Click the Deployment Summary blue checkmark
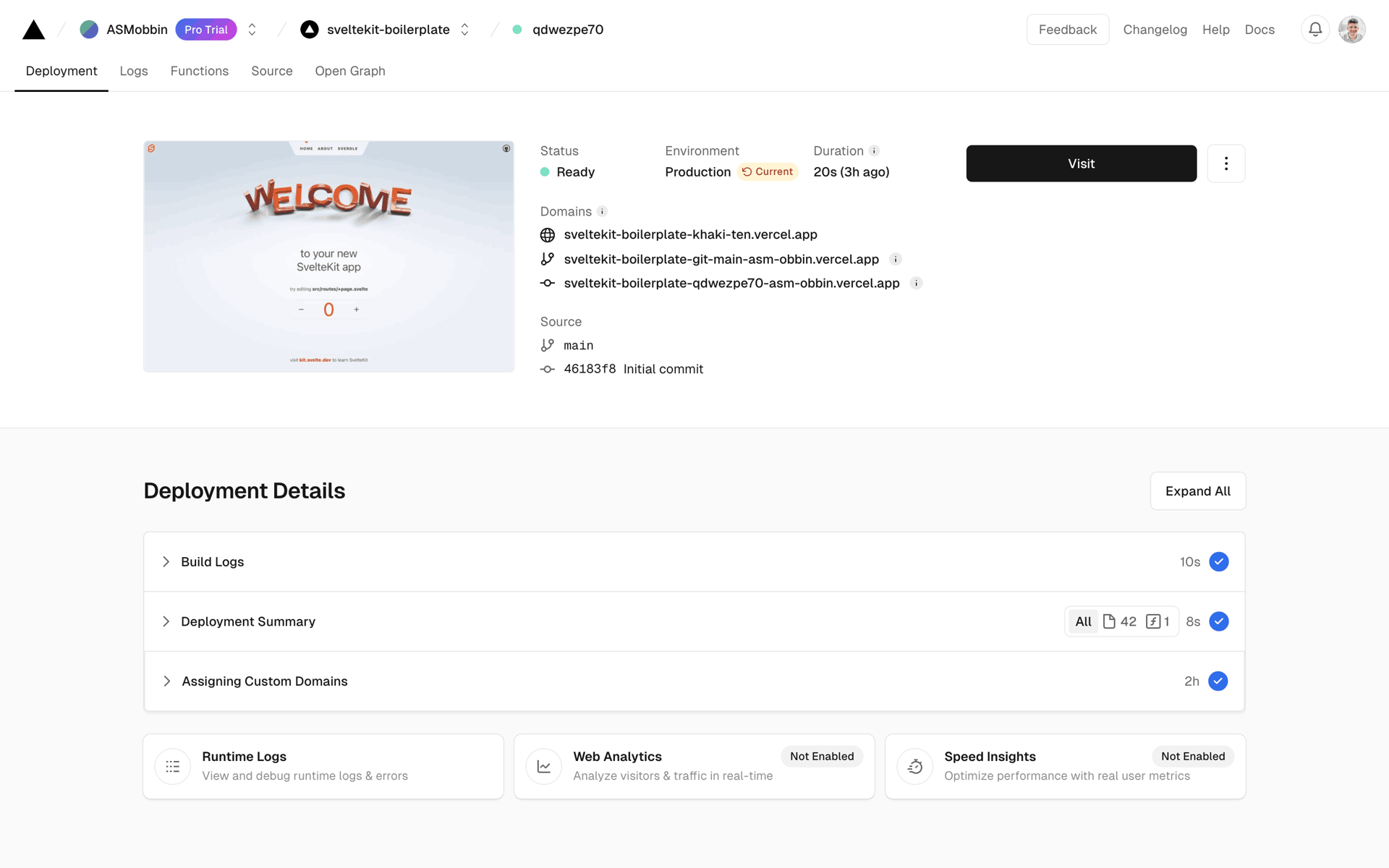Viewport: 1389px width, 868px height. (x=1219, y=621)
